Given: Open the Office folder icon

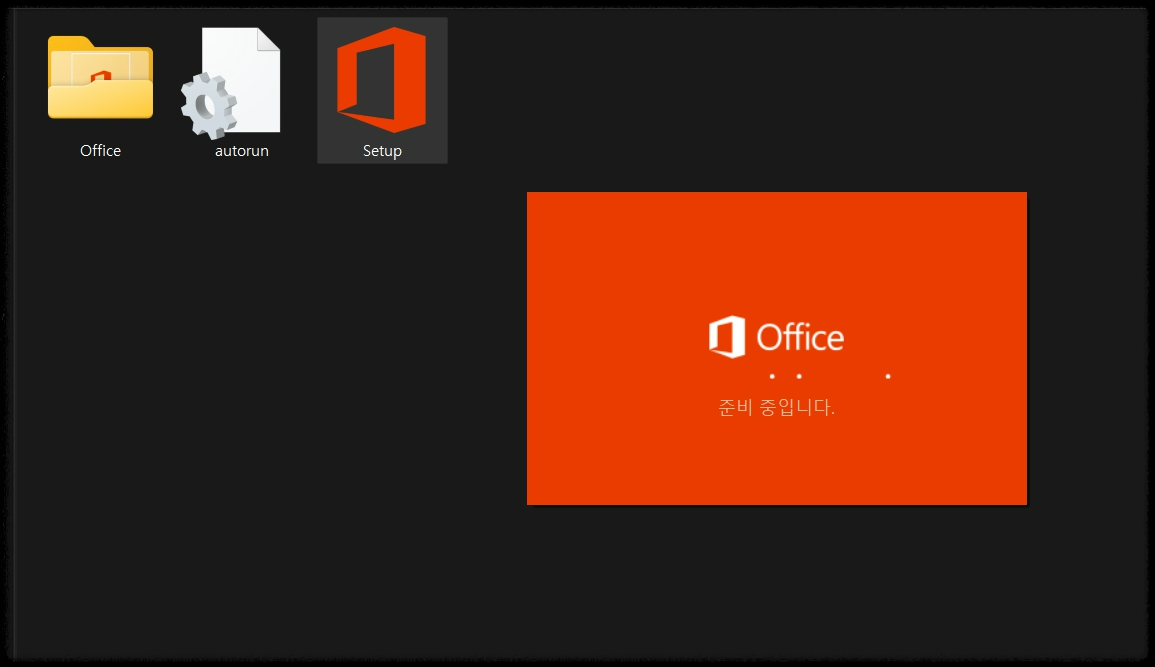Looking at the screenshot, I should tap(100, 77).
